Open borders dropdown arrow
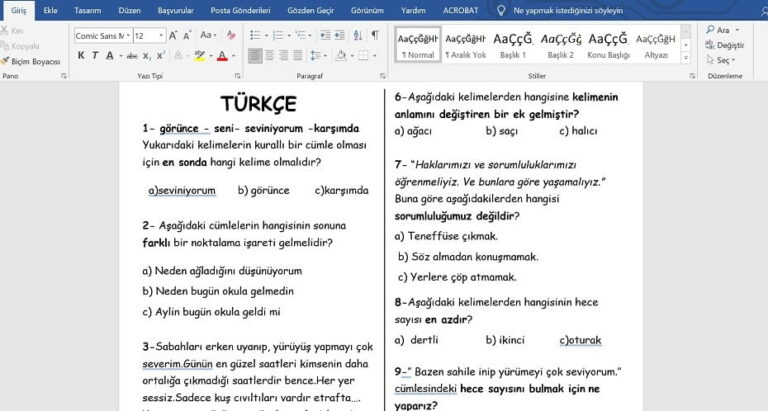This screenshot has height=411, width=768. 375,56
